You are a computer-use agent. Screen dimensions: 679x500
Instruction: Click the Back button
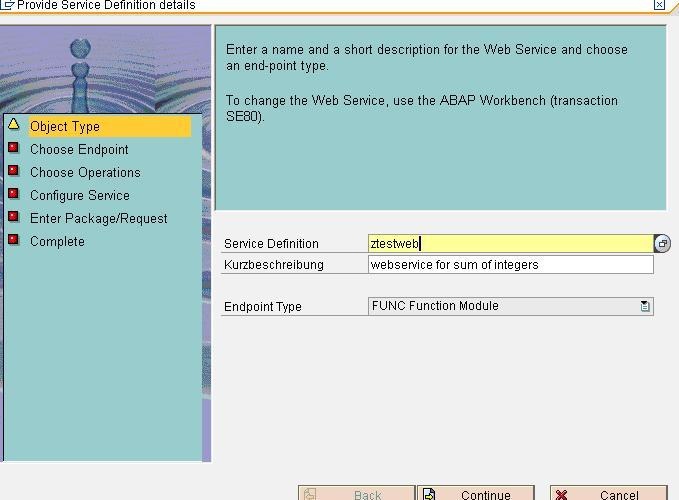[356, 494]
